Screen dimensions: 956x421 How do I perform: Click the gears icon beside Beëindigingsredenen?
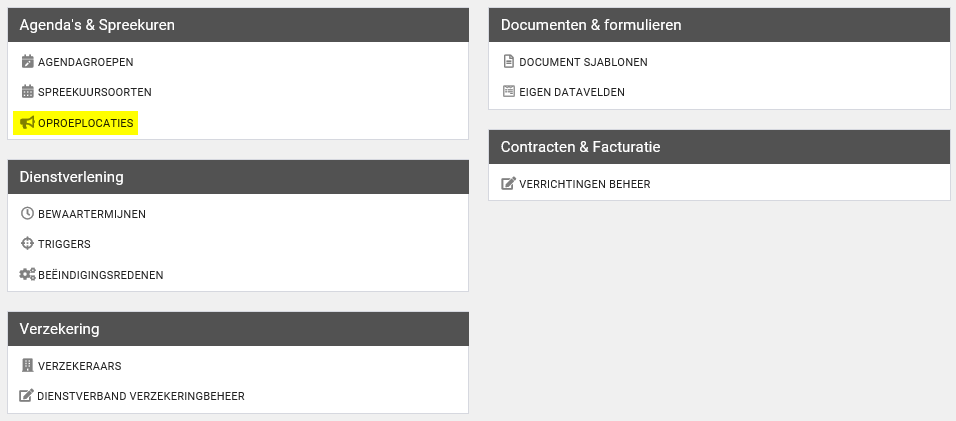(27, 275)
